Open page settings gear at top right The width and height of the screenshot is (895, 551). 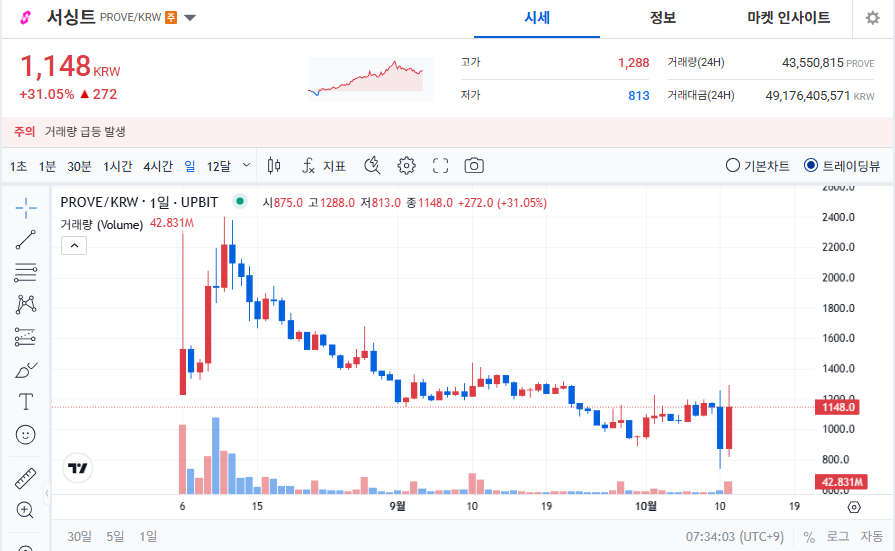coord(873,18)
